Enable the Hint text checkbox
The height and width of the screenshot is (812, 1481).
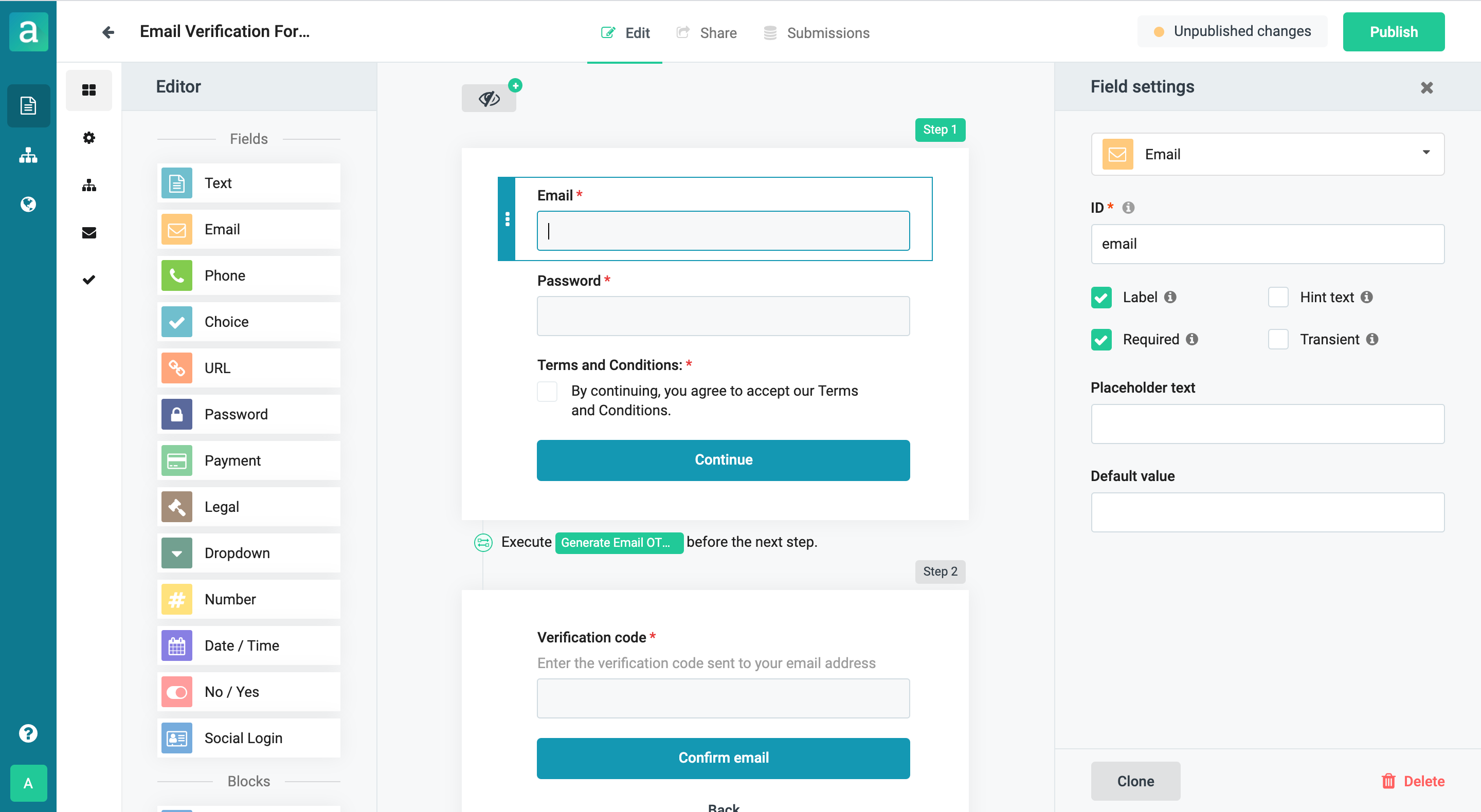coord(1278,298)
